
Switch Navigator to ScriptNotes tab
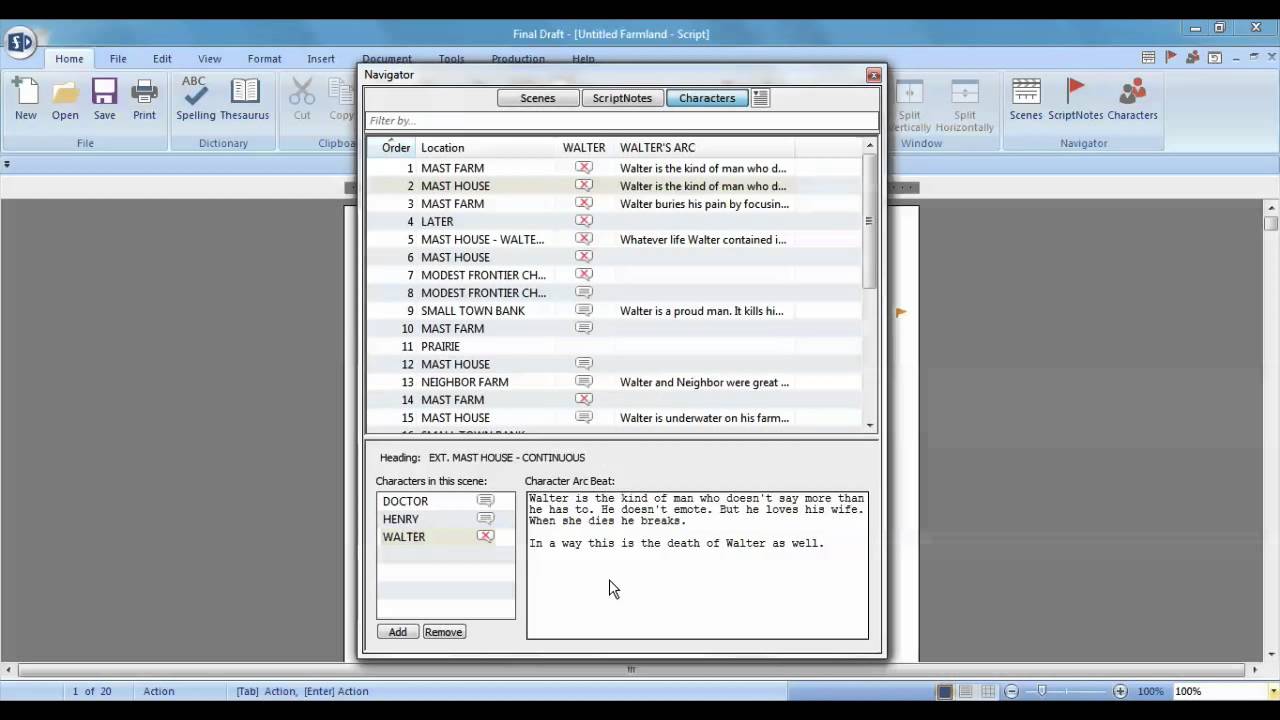click(622, 98)
